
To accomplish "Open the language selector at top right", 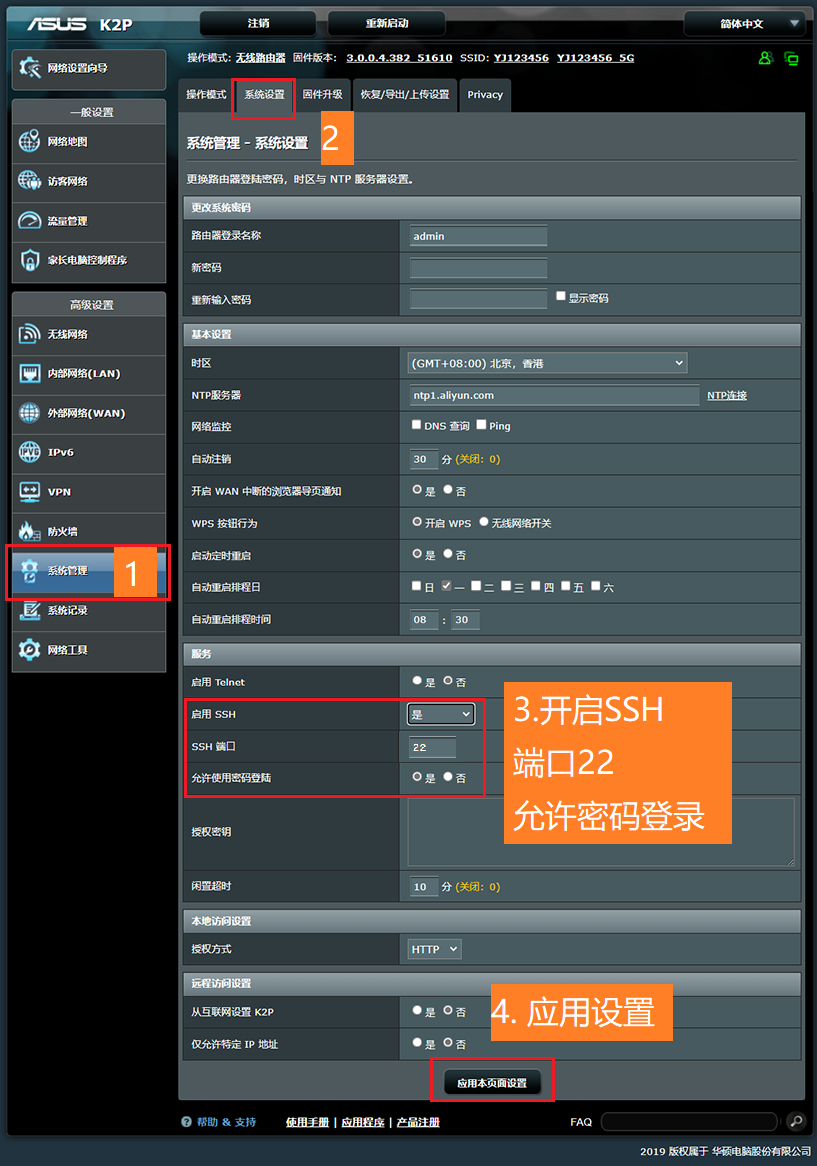I will pos(744,23).
